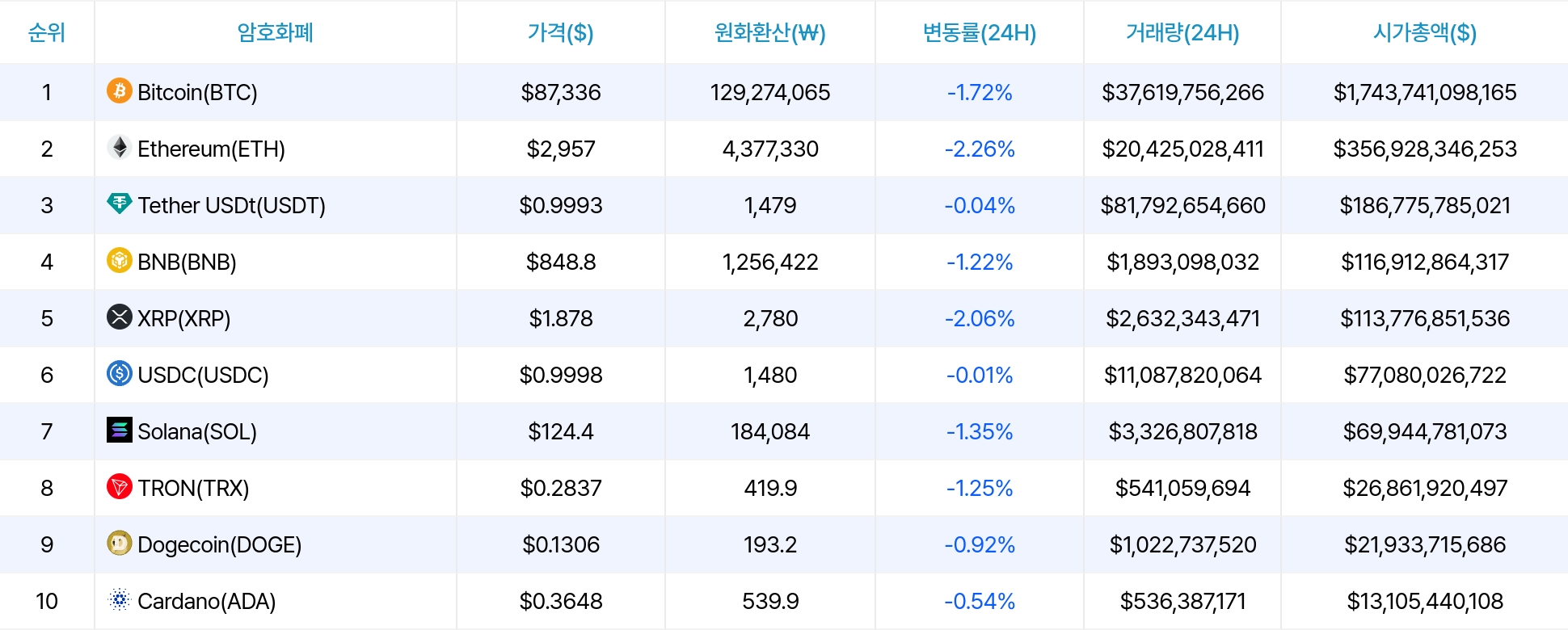The width and height of the screenshot is (1568, 630).
Task: Click the Ethereum diamond icon
Action: [120, 147]
